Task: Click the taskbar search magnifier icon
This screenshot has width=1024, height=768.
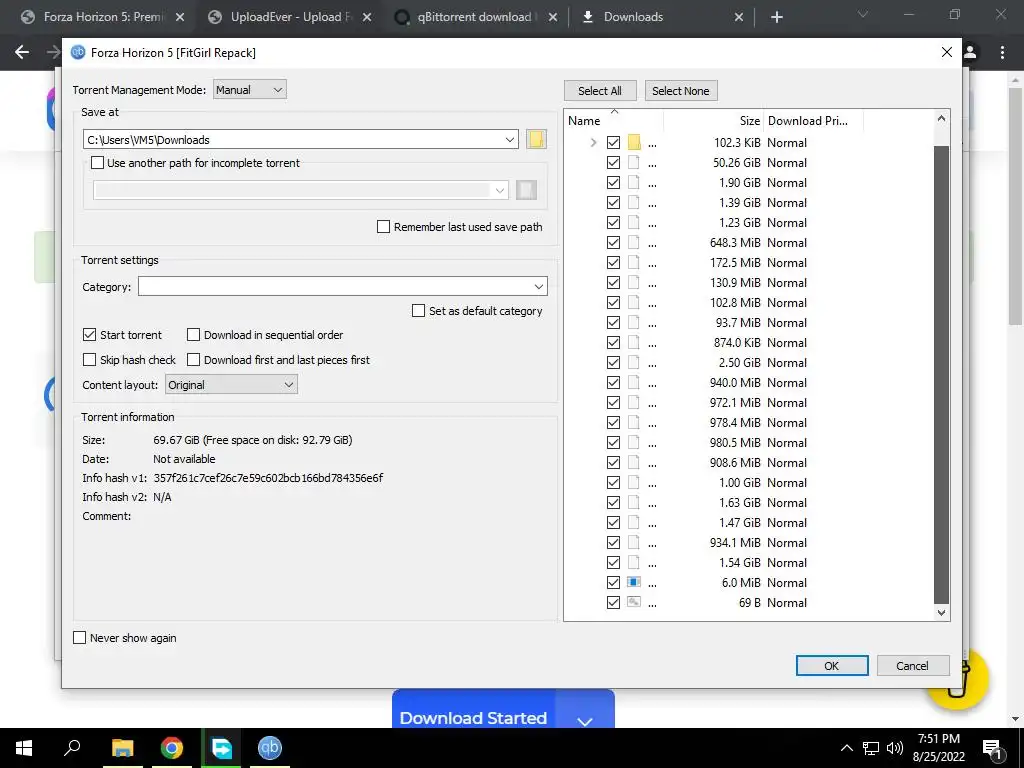Action: (72, 747)
